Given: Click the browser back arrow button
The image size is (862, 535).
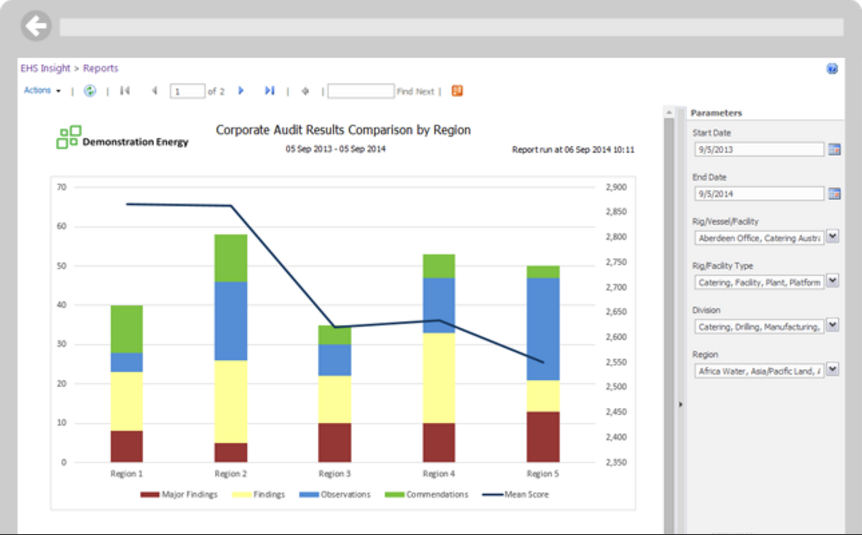Looking at the screenshot, I should [x=36, y=26].
